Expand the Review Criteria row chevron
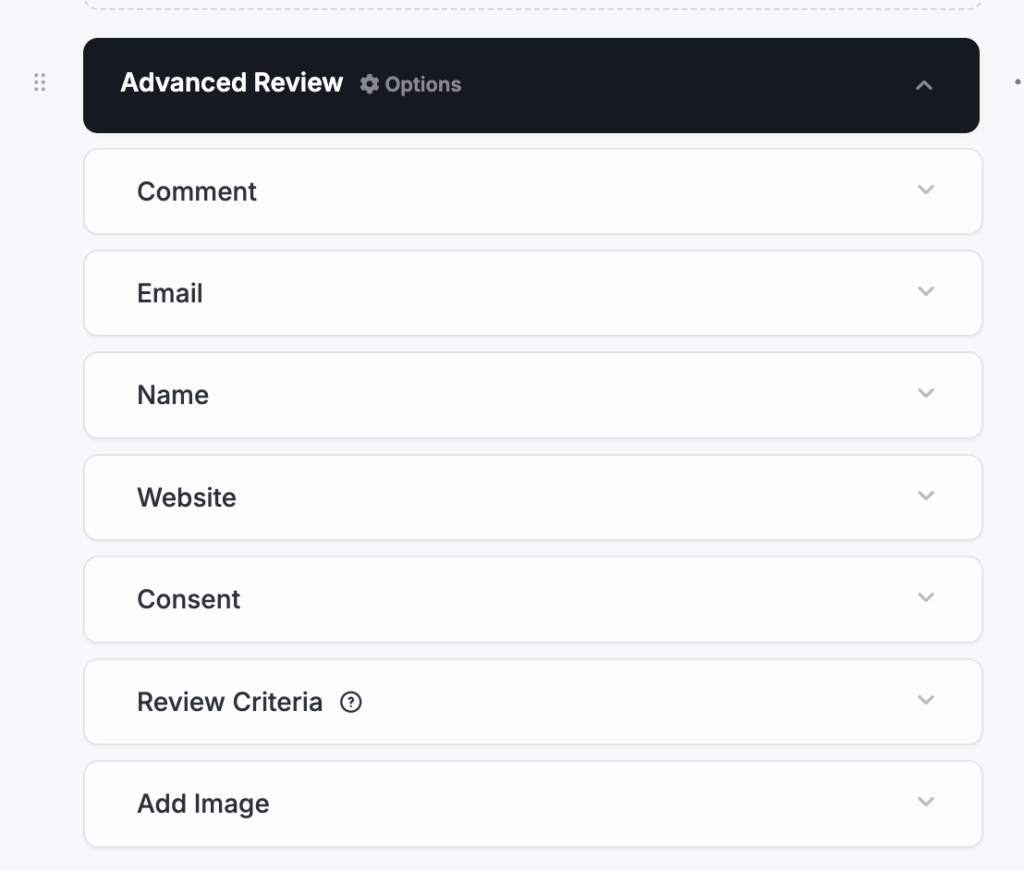 [x=926, y=700]
